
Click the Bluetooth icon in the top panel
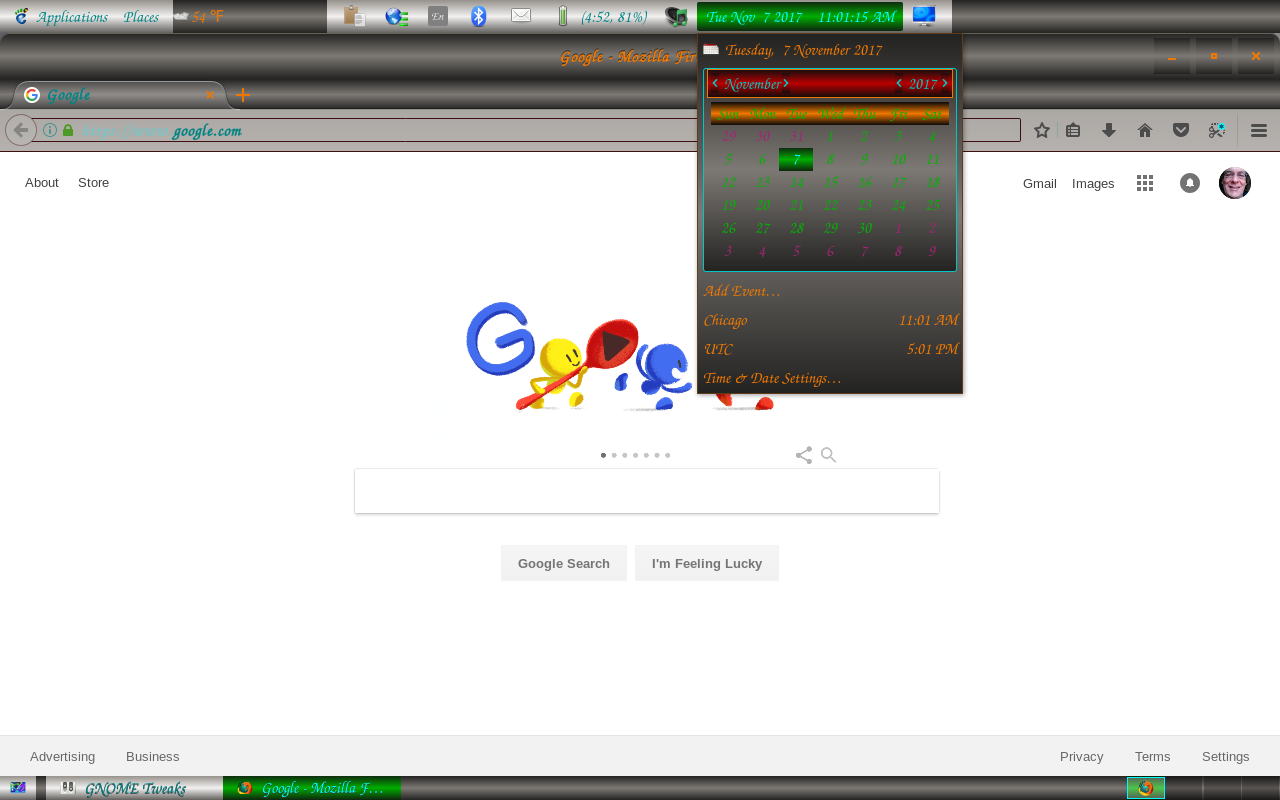click(x=479, y=16)
